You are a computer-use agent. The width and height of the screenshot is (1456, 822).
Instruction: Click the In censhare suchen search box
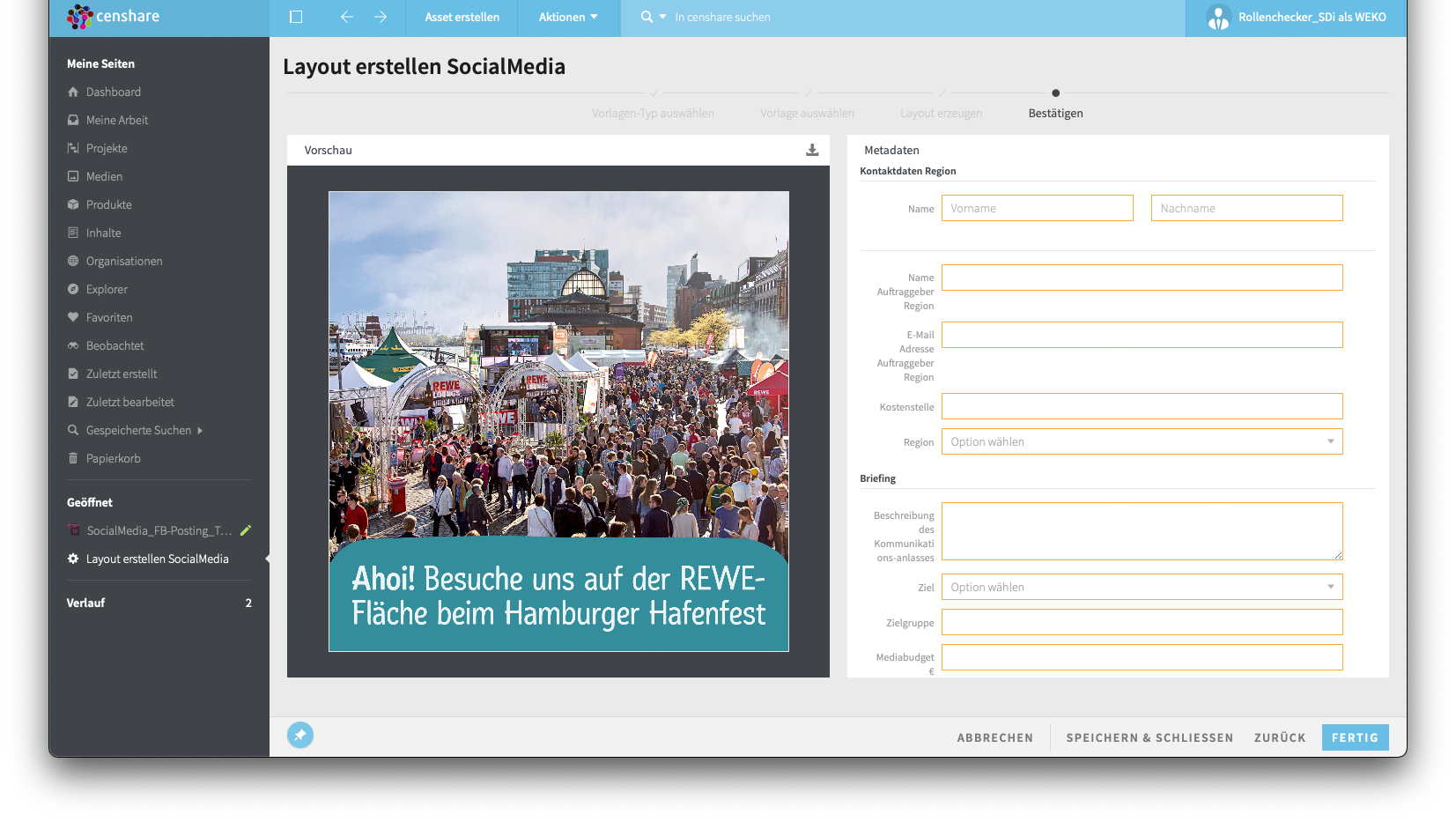(903, 17)
